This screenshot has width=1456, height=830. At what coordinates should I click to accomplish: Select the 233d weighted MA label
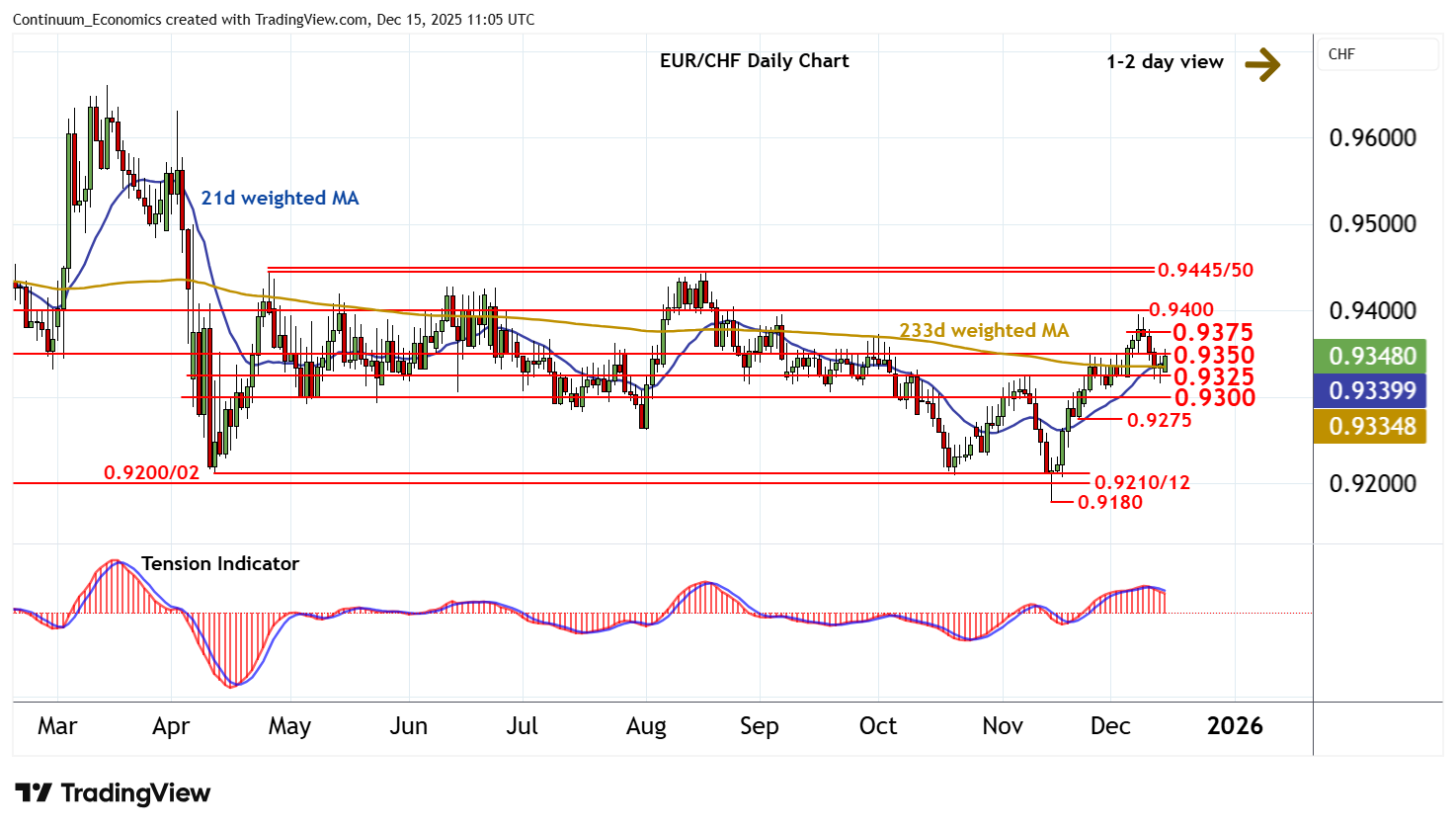[984, 331]
